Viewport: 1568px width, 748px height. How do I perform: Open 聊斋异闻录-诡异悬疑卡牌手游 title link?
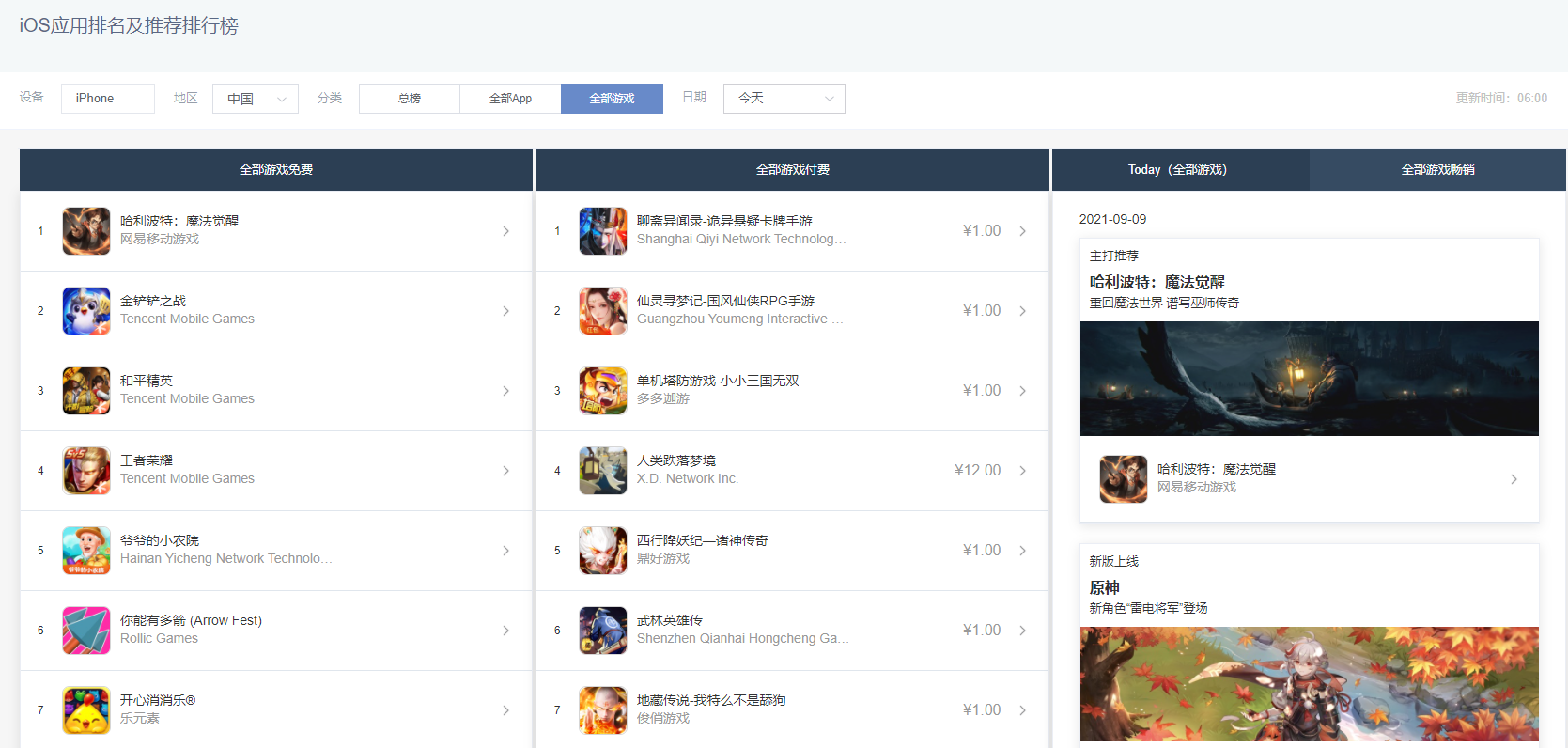click(724, 221)
